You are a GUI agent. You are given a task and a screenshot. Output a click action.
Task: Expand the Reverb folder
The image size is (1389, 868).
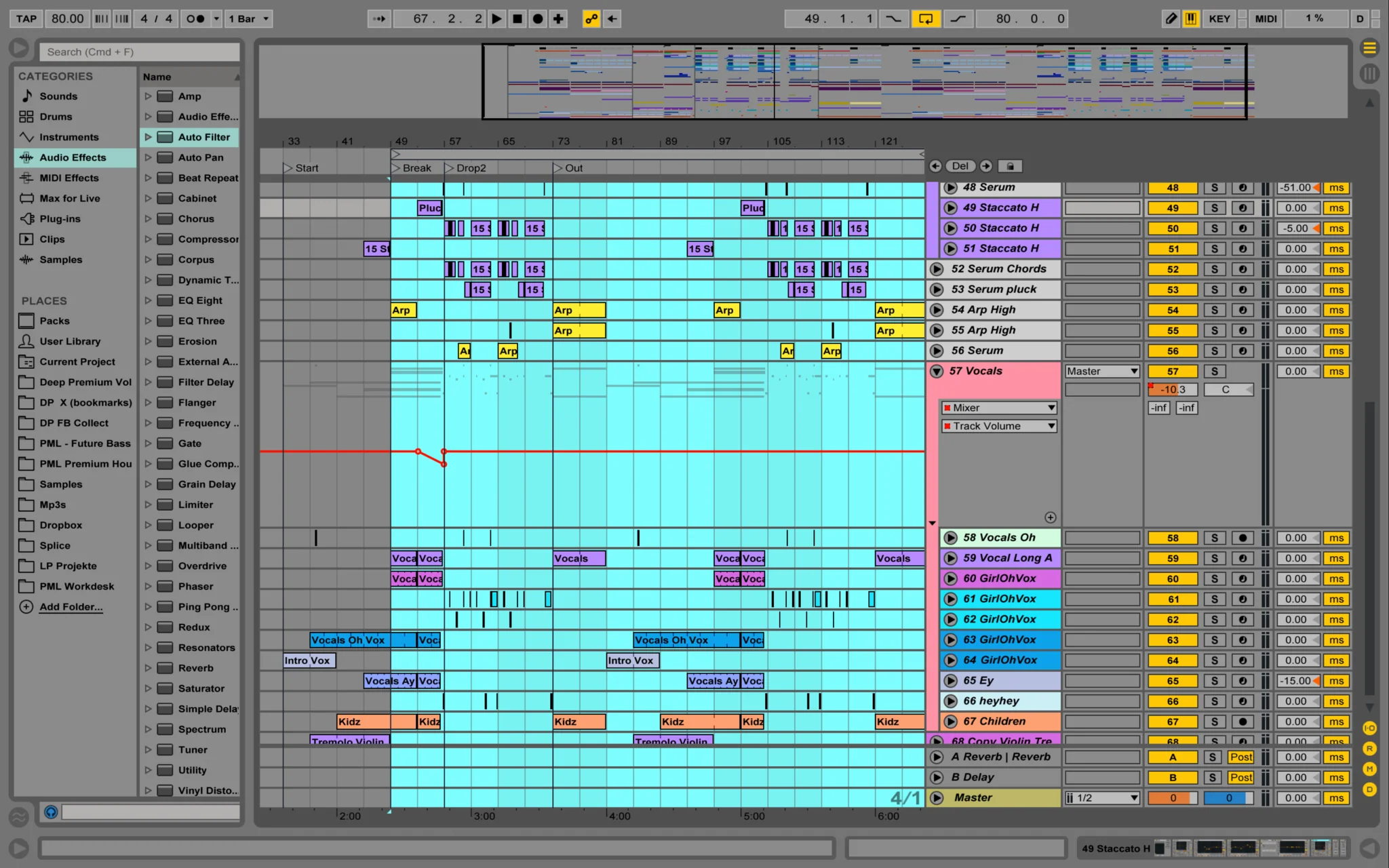coord(148,668)
